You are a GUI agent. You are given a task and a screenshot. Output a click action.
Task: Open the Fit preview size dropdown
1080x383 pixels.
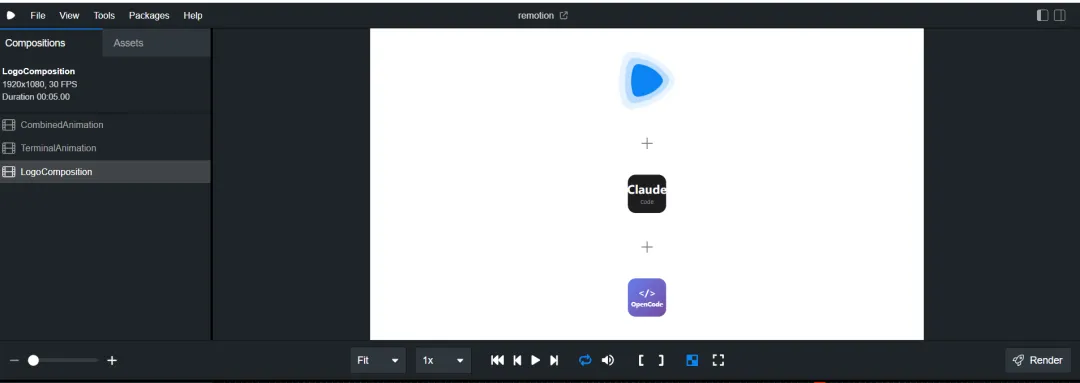[x=377, y=360]
